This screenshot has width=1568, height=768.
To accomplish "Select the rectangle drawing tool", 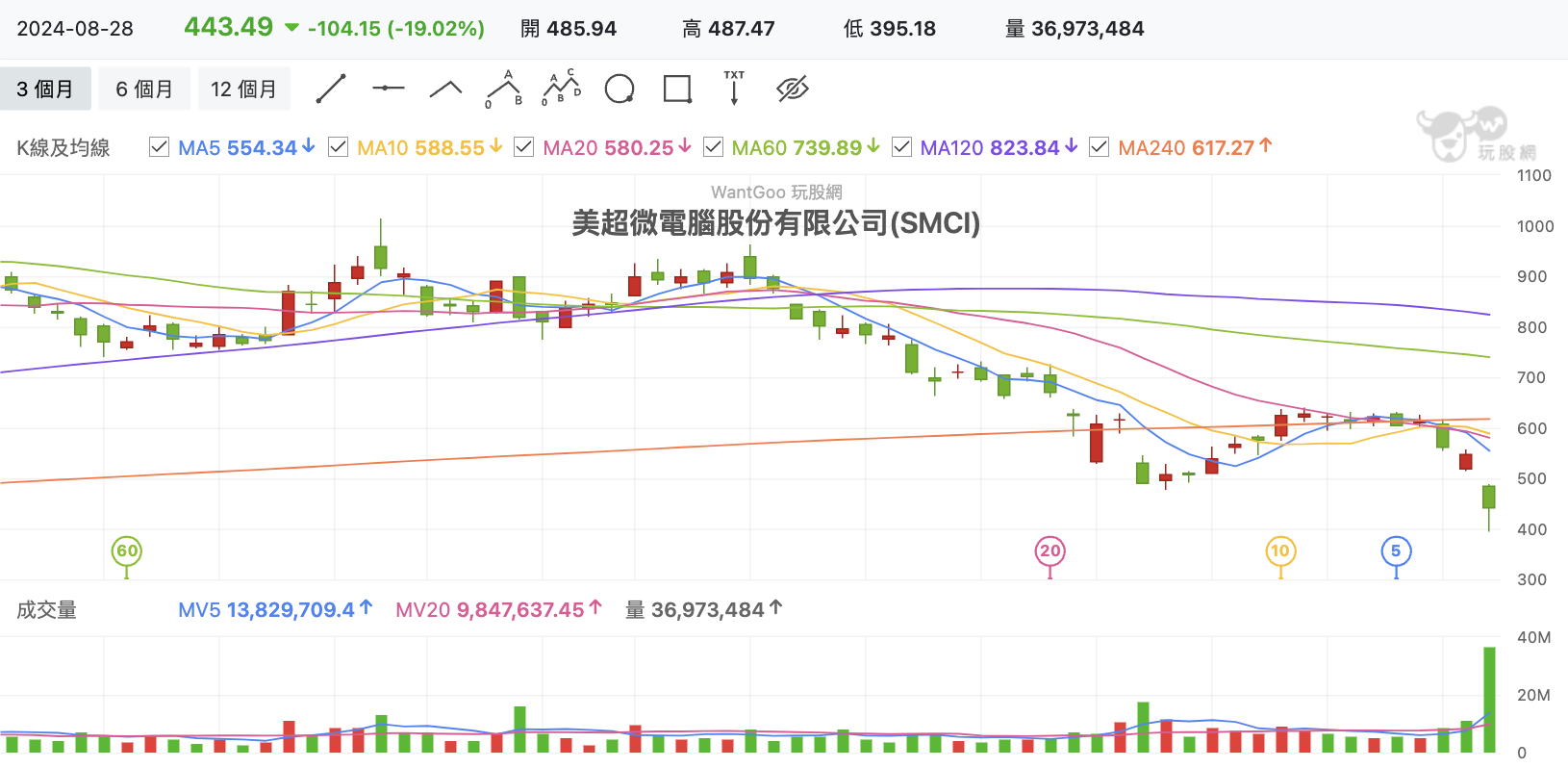I will point(677,90).
